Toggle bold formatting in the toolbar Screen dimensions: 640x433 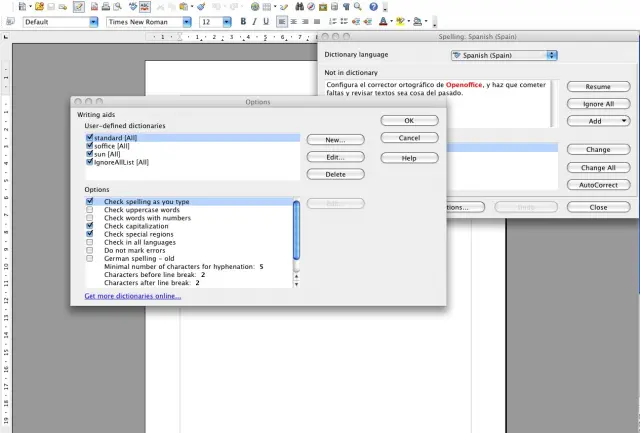click(243, 21)
